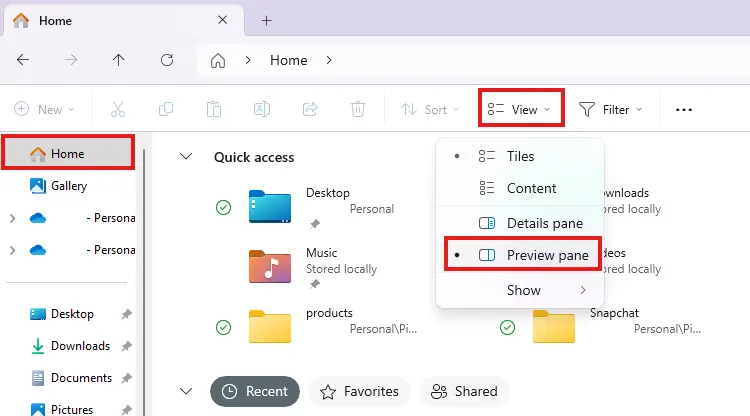Open the Music folder icon

point(270,266)
